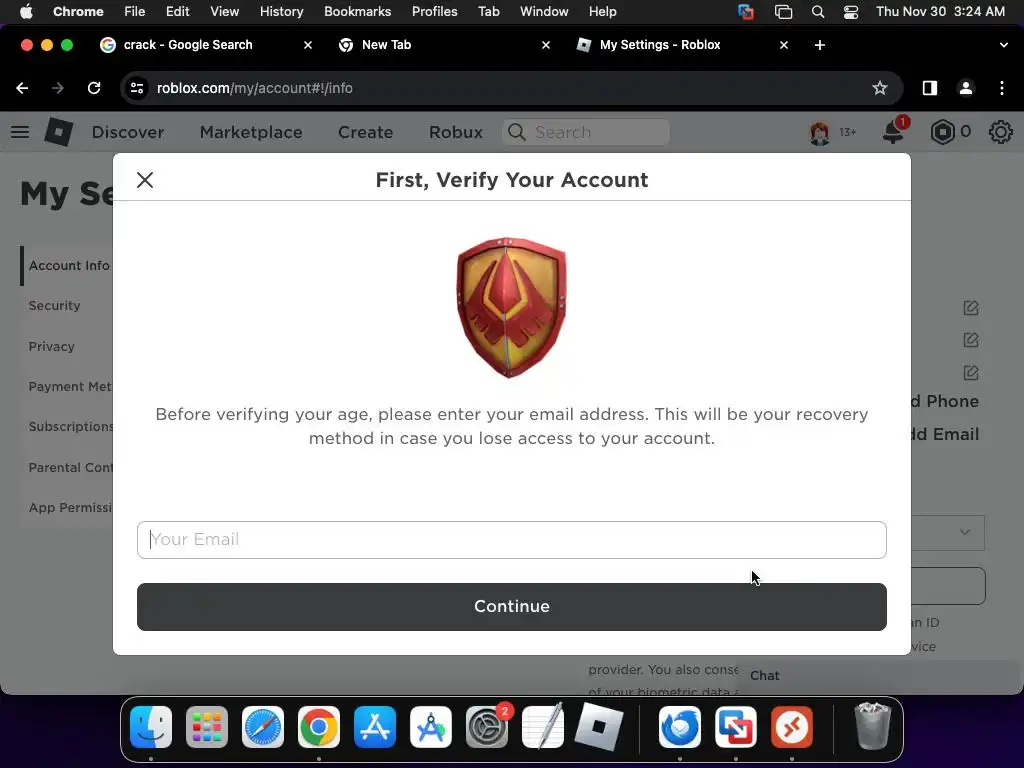Open the settings gear icon
This screenshot has height=768, width=1024.
tap(1000, 132)
